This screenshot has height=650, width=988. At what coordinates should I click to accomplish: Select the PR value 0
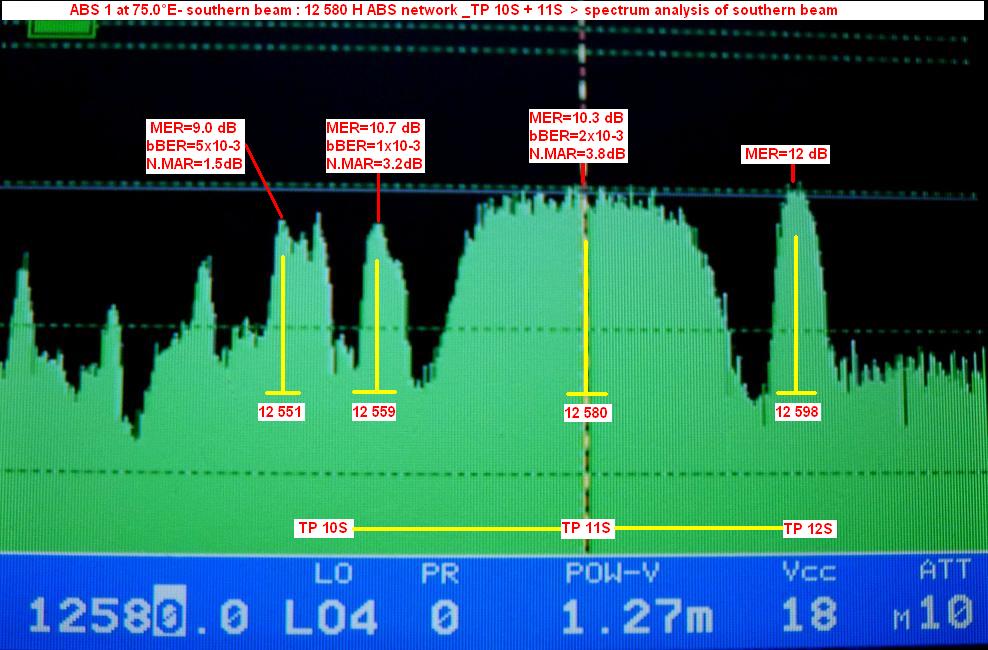(x=444, y=616)
